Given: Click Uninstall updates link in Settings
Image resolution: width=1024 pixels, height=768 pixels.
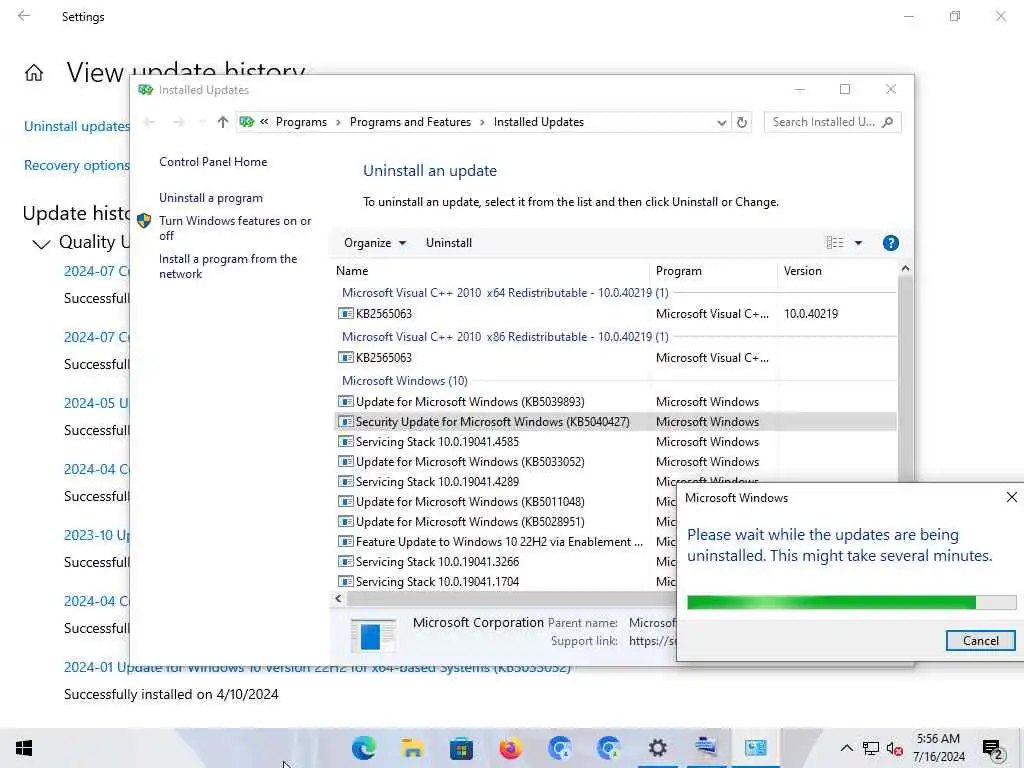Looking at the screenshot, I should (77, 126).
